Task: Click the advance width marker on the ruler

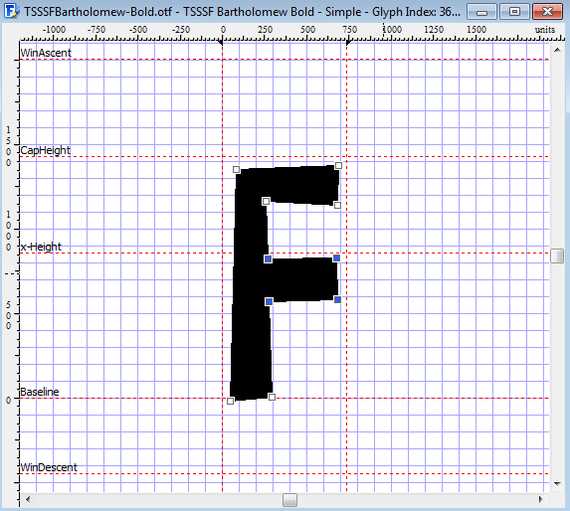Action: pos(348,43)
